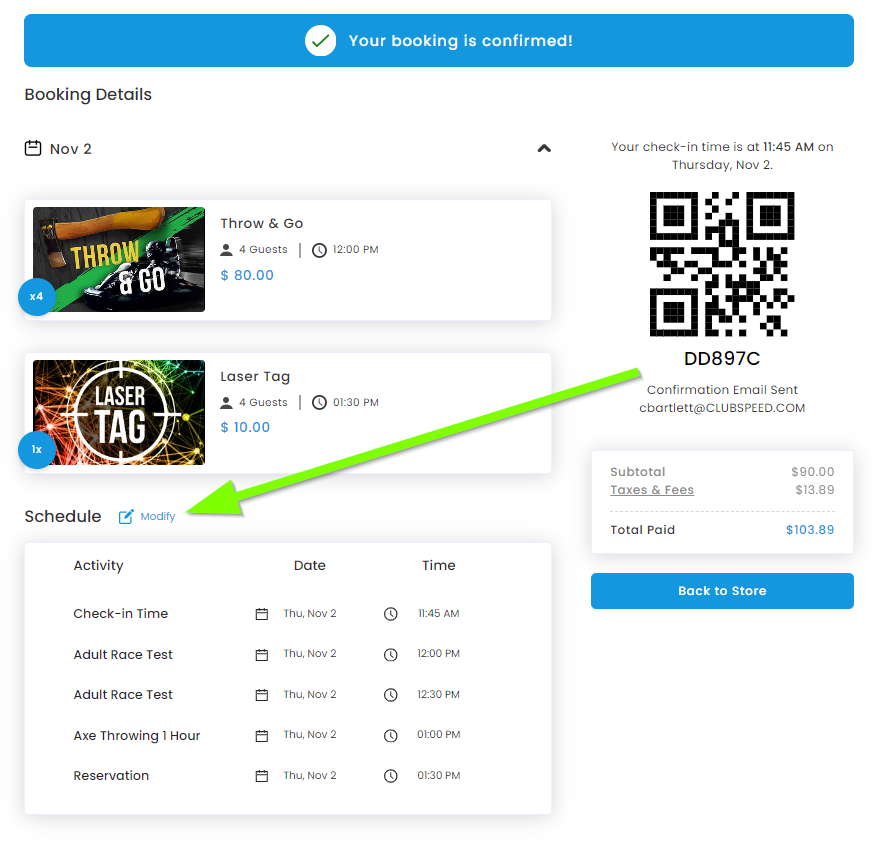
Task: Click the clock icon in Check-in Time row
Action: point(391,614)
